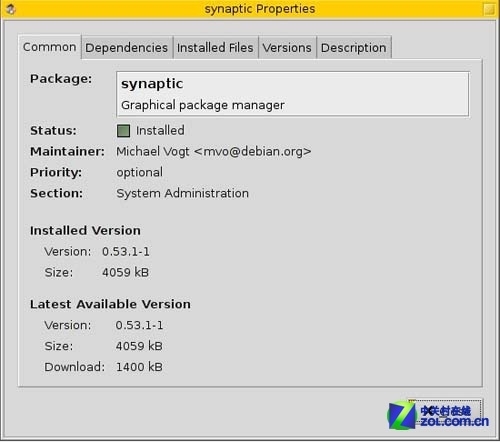Open the Installed Files tab
This screenshot has height=442, width=500.
215,48
